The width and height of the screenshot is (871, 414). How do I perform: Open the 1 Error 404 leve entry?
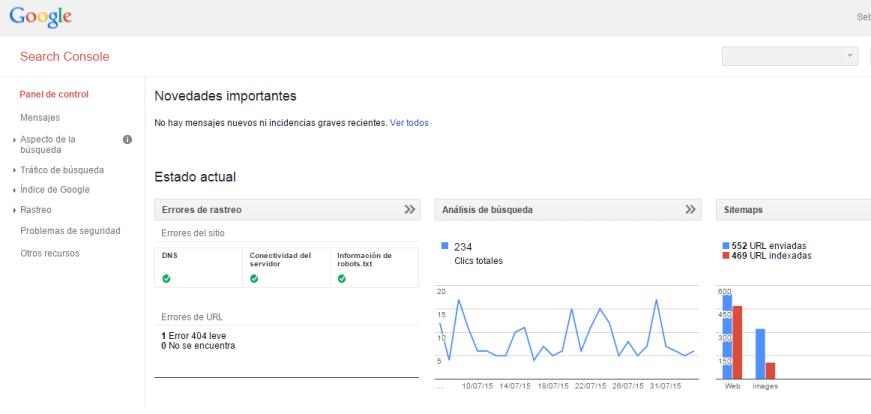tap(194, 336)
